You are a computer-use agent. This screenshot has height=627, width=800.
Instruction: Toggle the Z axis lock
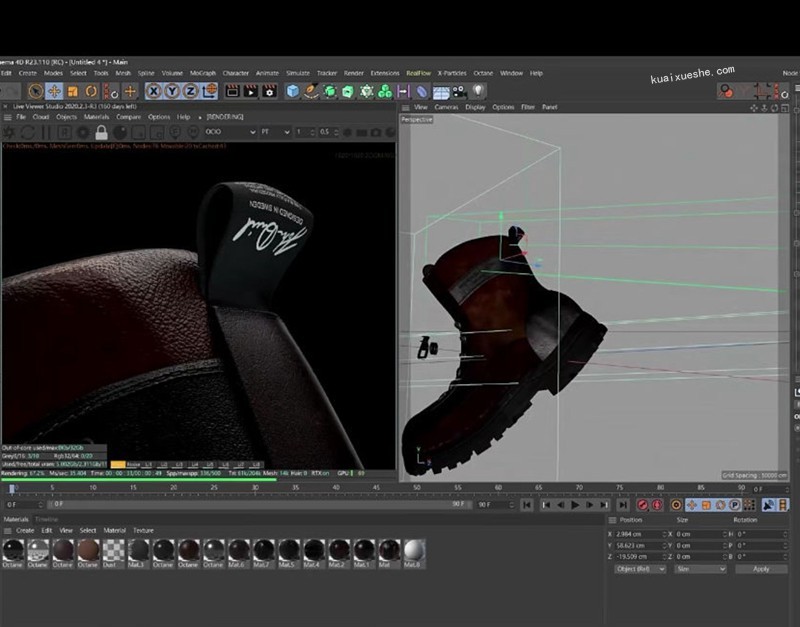[190, 91]
